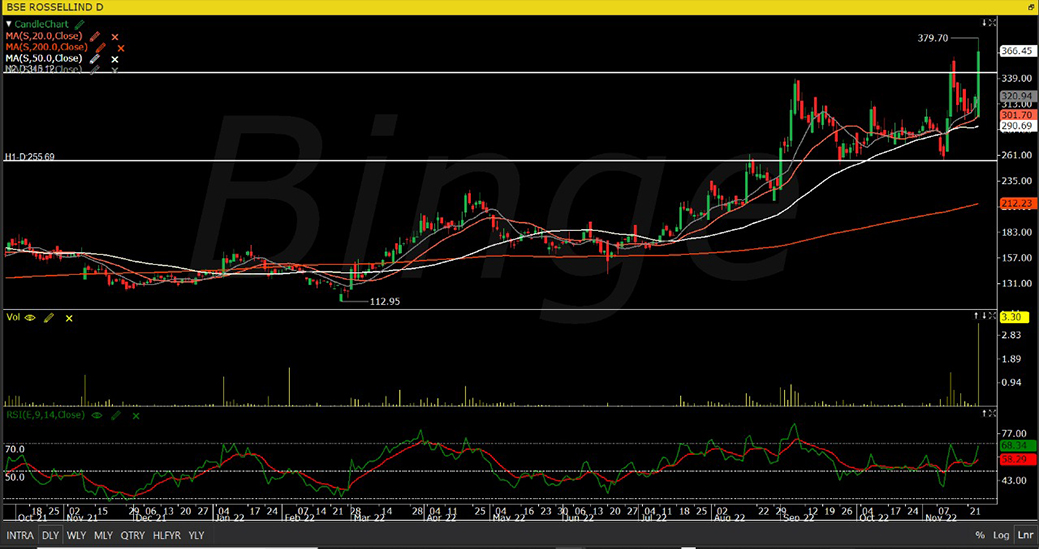Switch to WLY weekly timeframe
The height and width of the screenshot is (549, 1039).
[x=77, y=535]
